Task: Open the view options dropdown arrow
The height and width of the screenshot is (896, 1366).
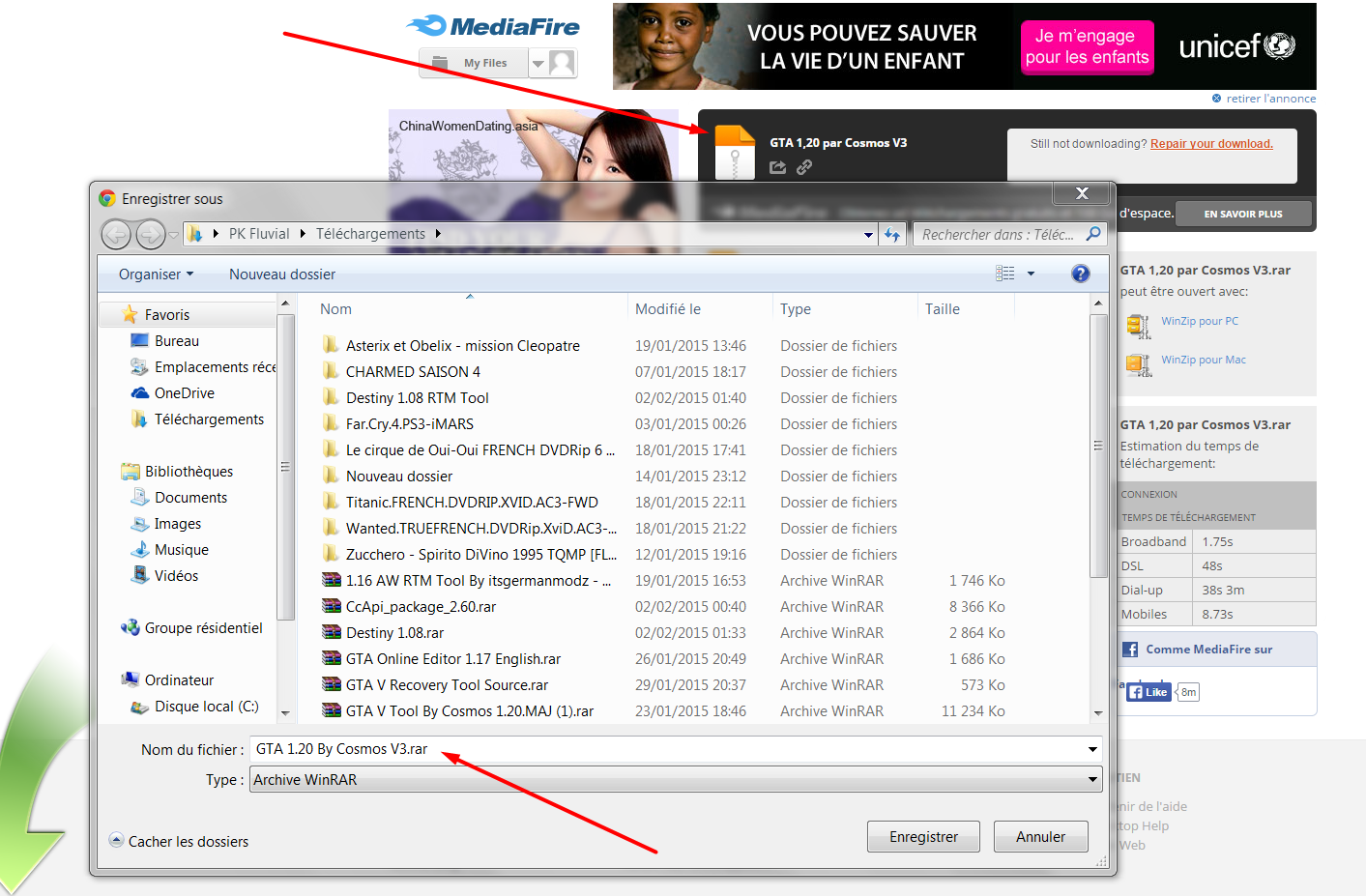Action: point(1031,274)
